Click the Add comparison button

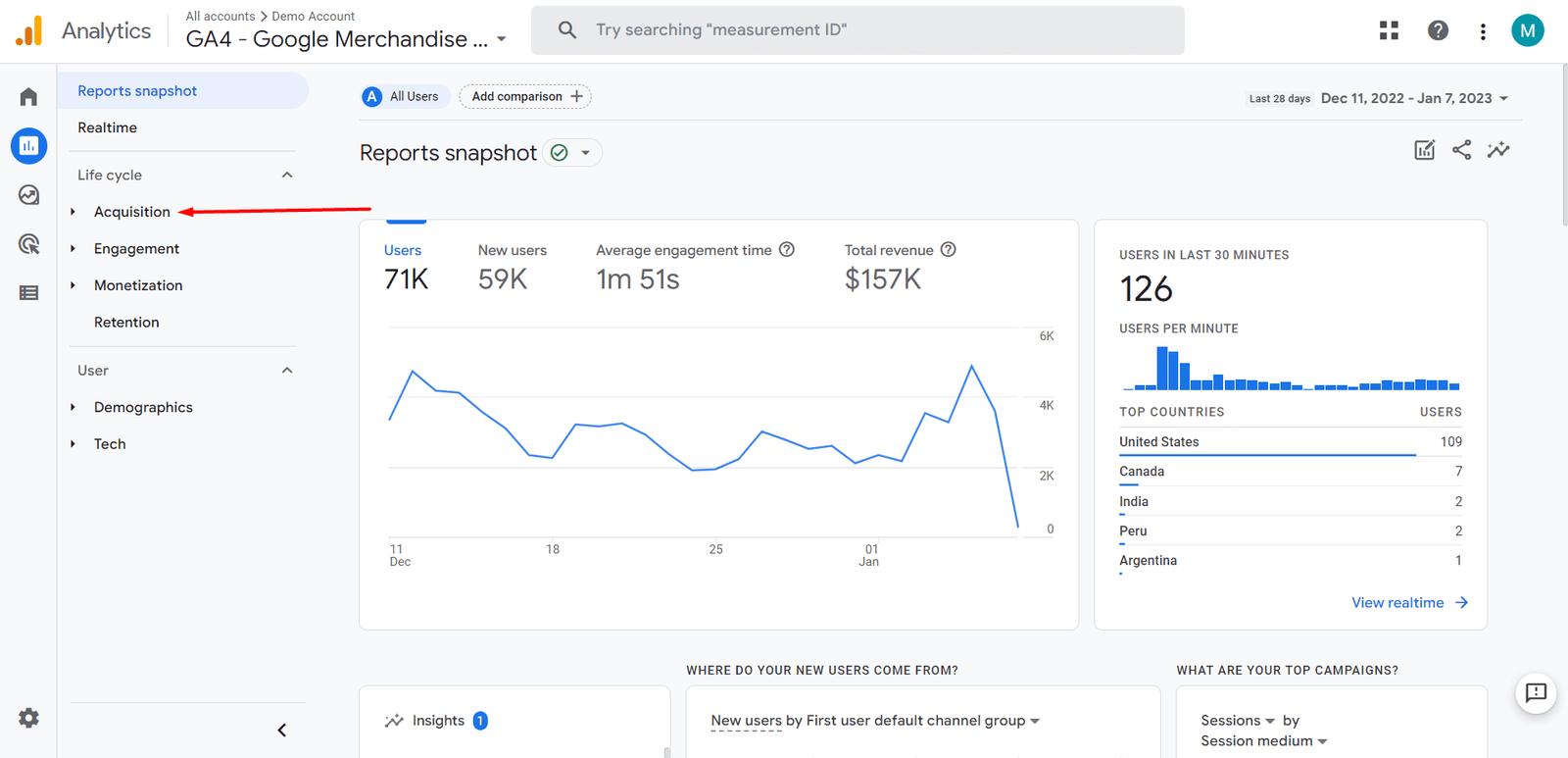click(525, 96)
